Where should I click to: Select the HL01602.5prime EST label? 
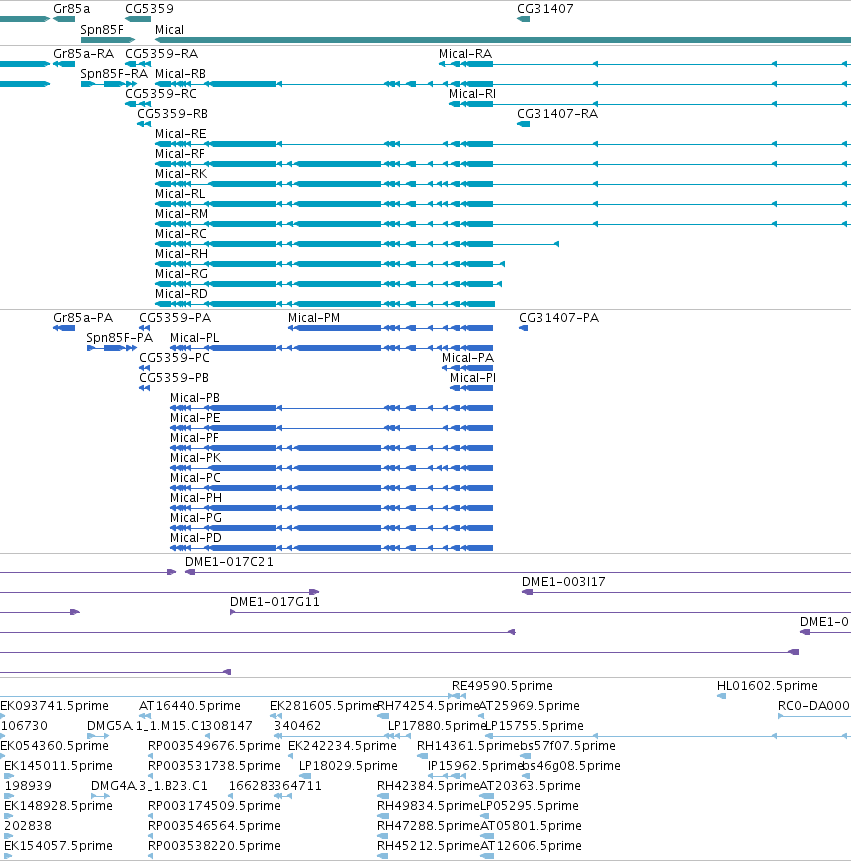click(x=767, y=686)
